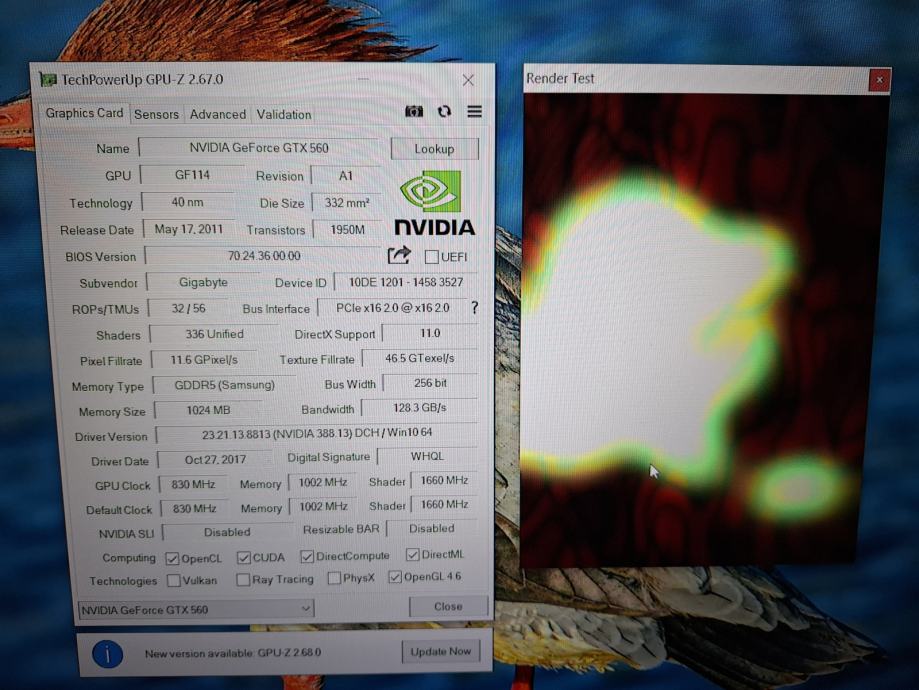Select the Graphics Card tab

(x=84, y=113)
